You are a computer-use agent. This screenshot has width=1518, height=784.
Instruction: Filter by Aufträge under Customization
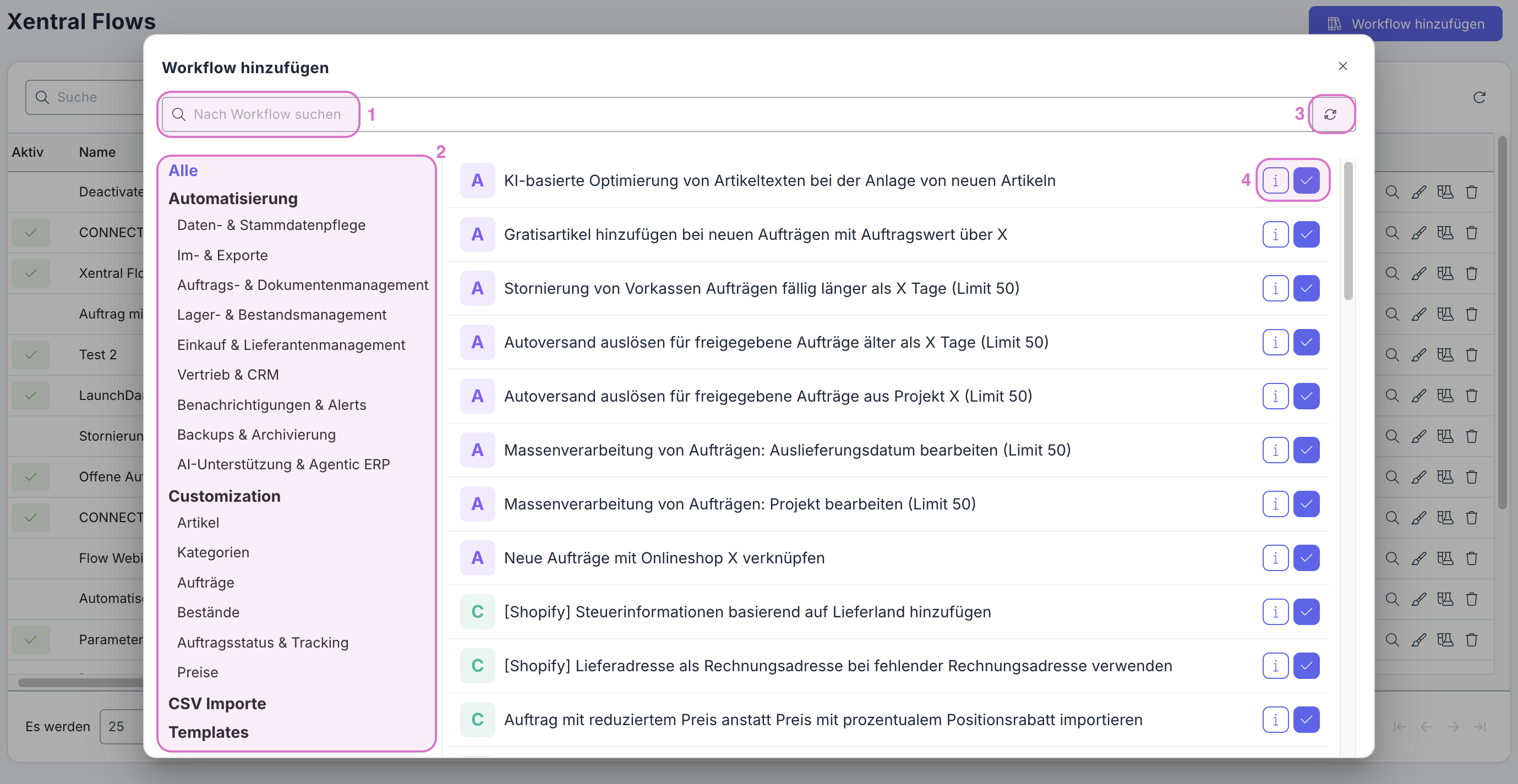point(205,583)
